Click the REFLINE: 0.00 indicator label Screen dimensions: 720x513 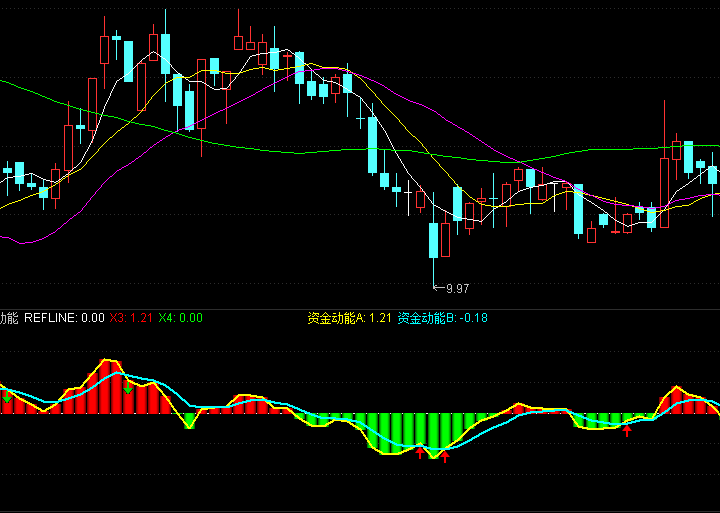click(64, 318)
